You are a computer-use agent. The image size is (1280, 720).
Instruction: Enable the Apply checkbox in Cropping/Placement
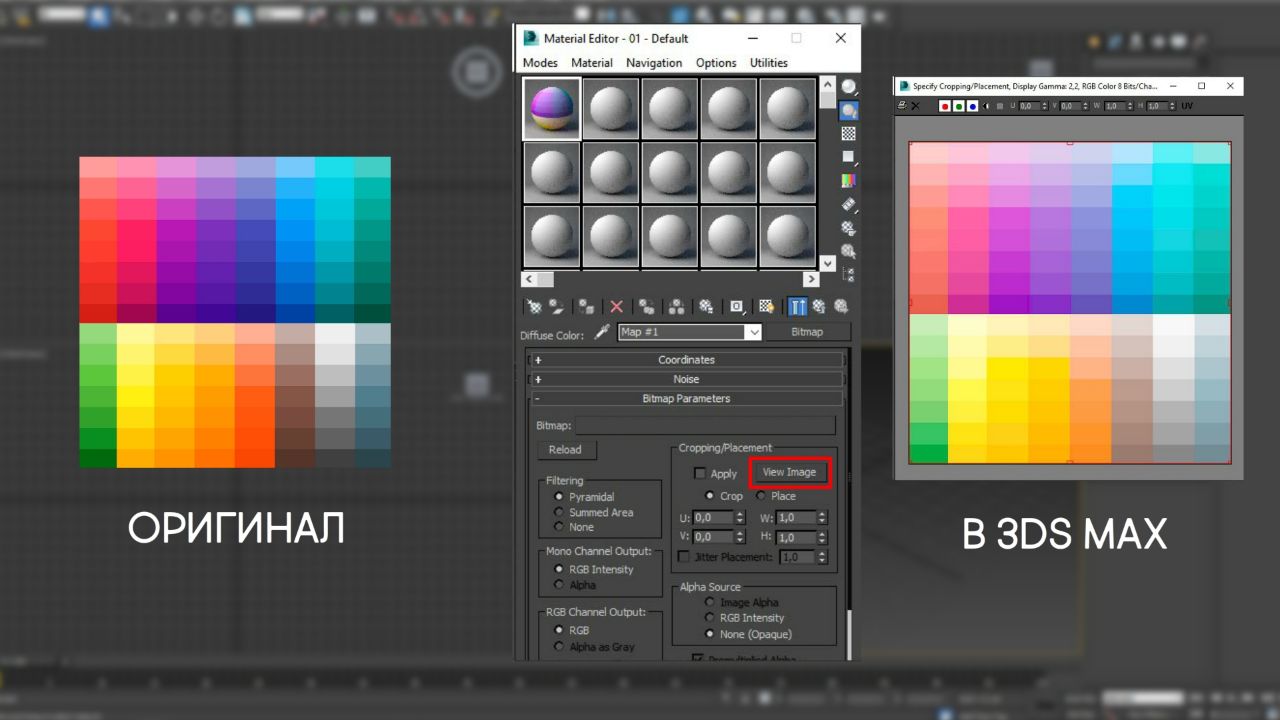coord(700,474)
